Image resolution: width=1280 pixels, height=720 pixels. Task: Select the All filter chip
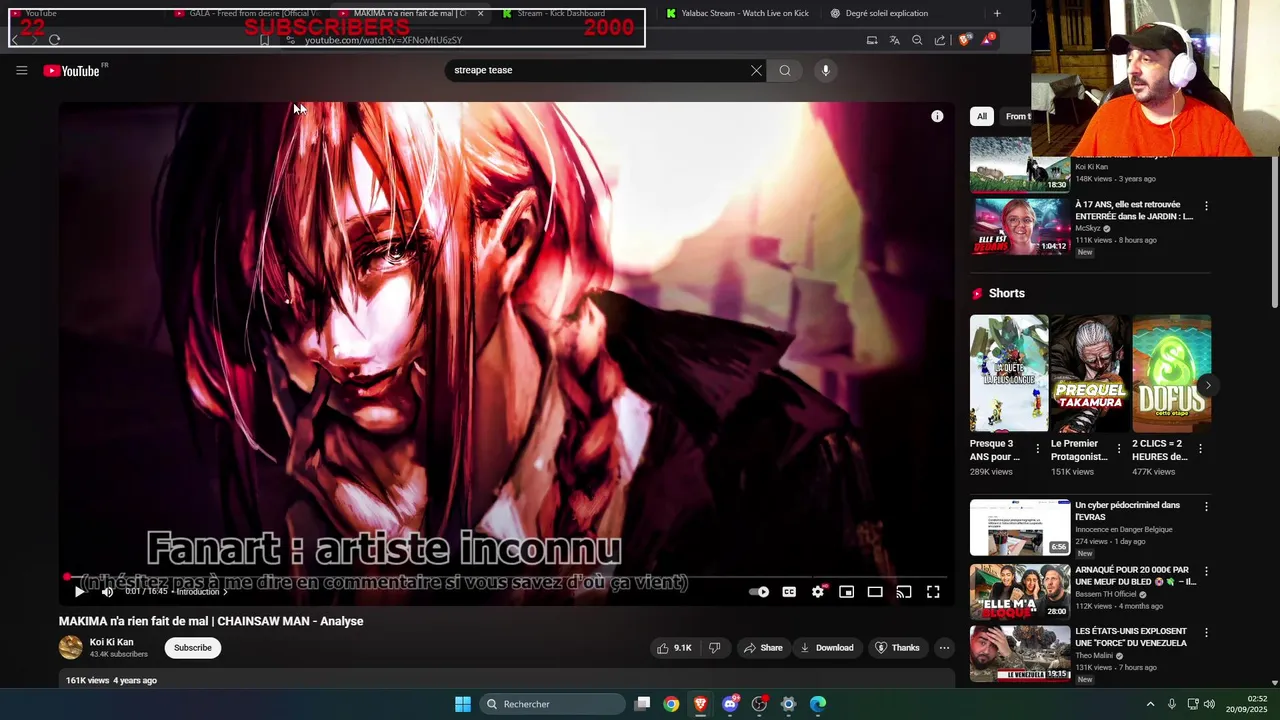click(982, 116)
